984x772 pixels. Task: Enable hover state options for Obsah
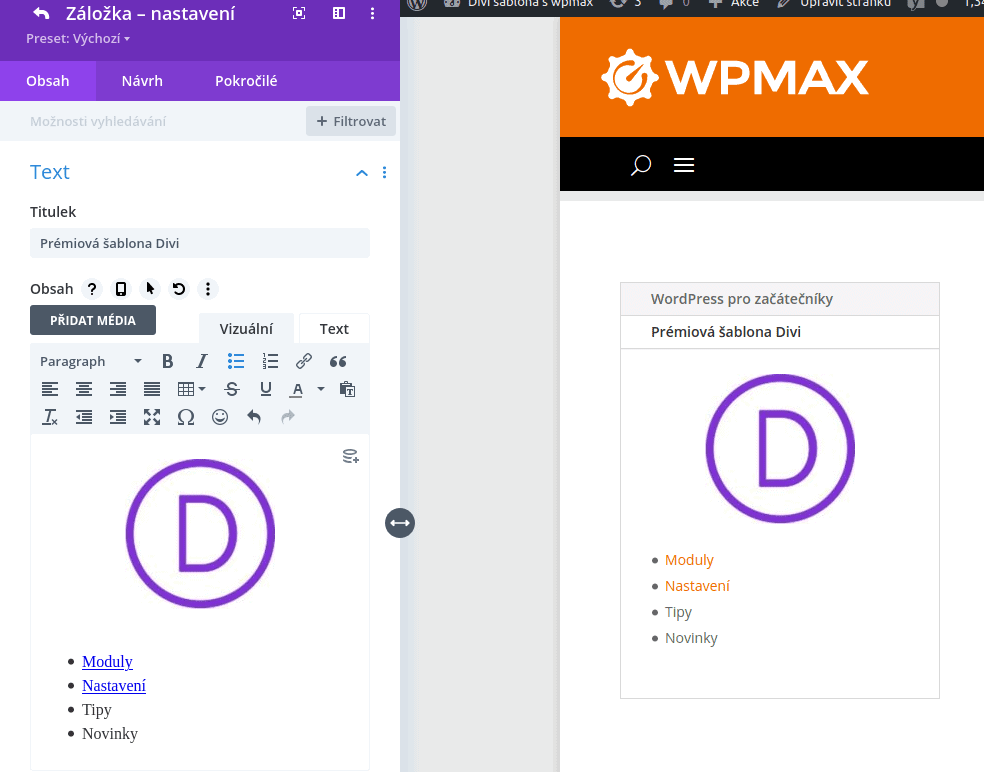tap(150, 289)
